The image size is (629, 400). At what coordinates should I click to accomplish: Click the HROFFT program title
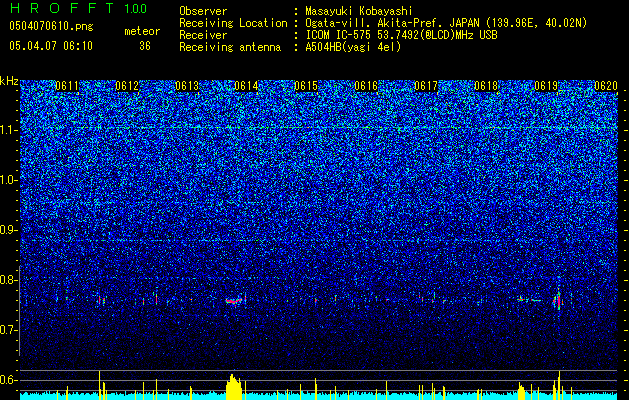(x=62, y=8)
